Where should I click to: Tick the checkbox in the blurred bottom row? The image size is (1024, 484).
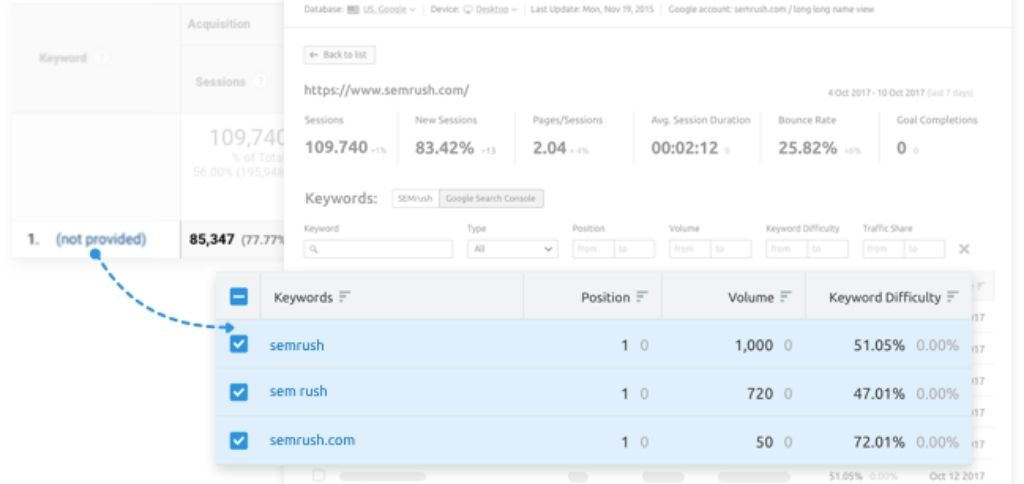(319, 476)
